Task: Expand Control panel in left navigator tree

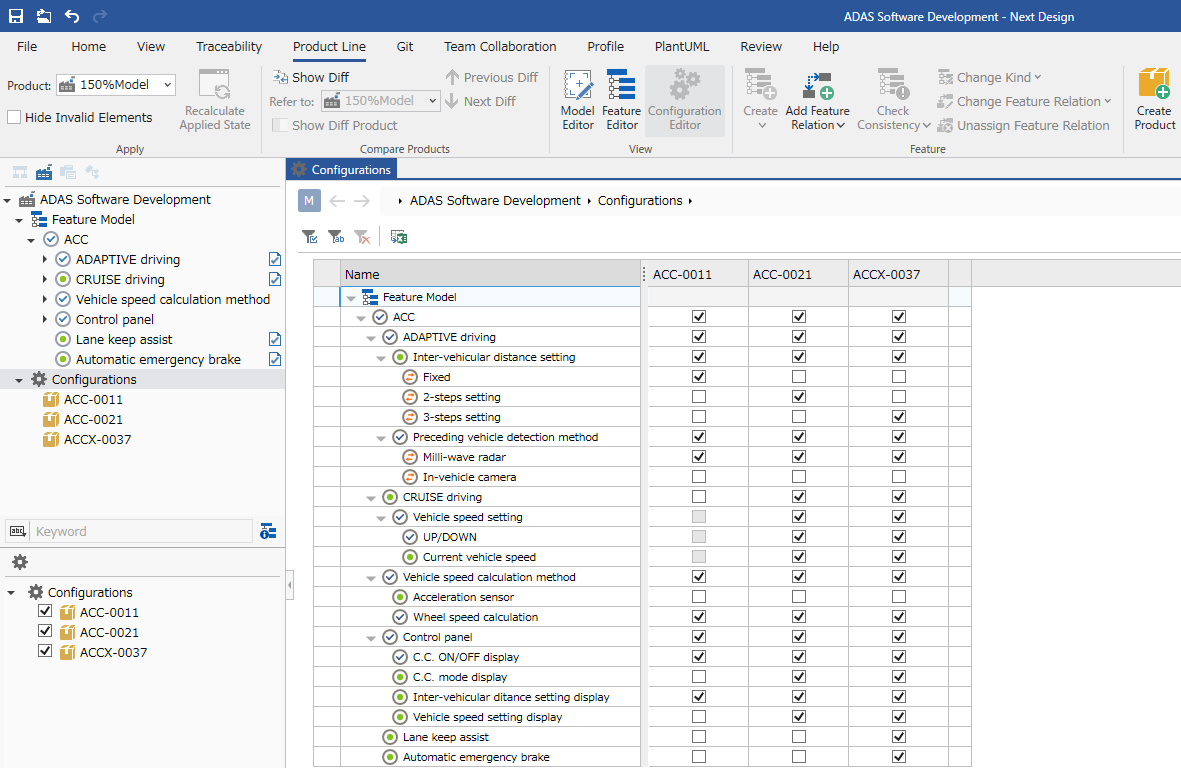Action: point(44,319)
